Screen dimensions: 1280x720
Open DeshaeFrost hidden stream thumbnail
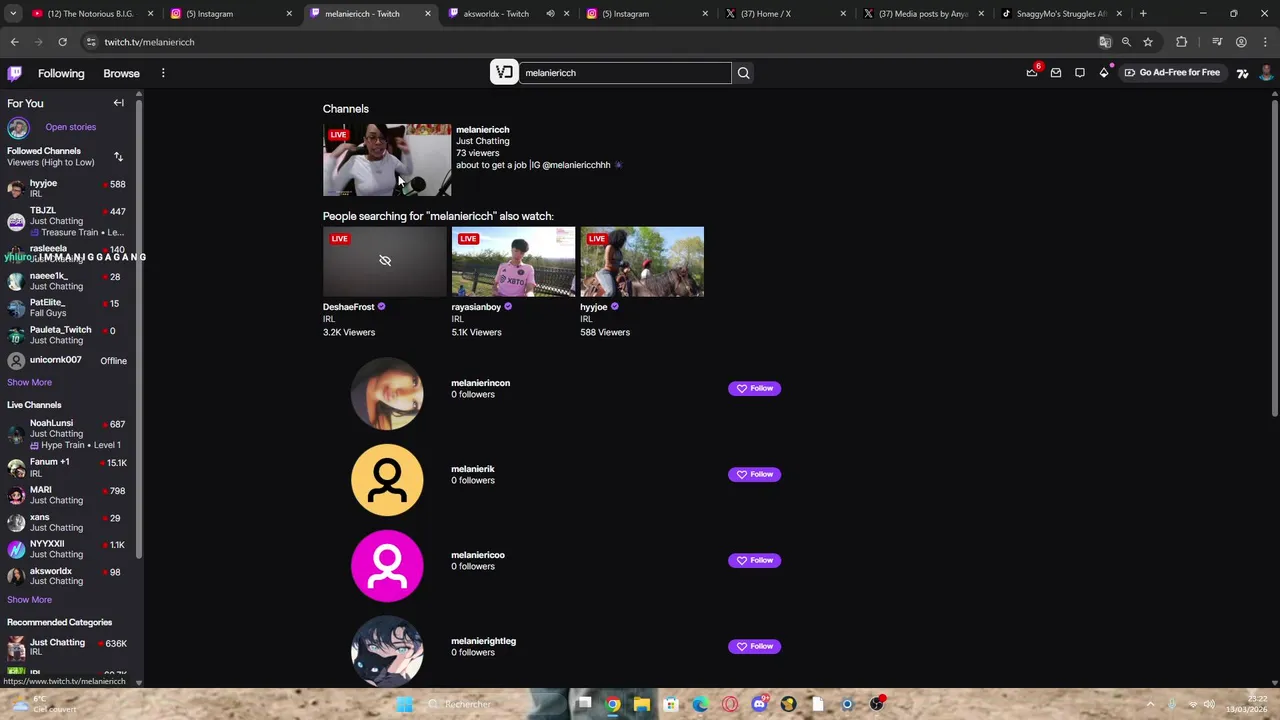coord(384,262)
